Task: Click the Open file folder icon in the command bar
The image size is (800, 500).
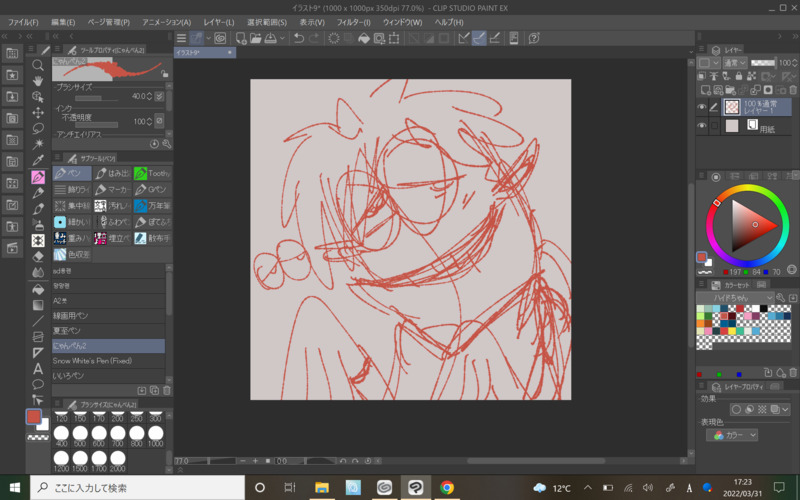Action: tap(255, 38)
